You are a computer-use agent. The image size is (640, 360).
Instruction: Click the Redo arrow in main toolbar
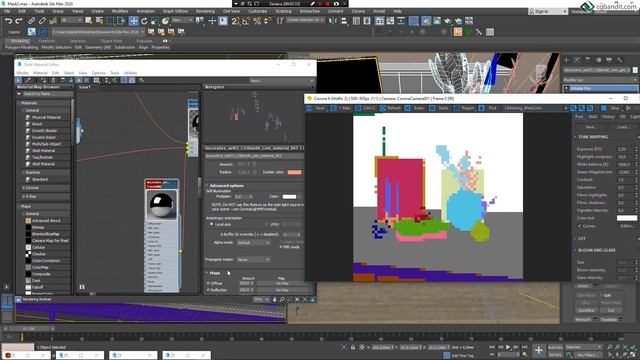[19, 21]
